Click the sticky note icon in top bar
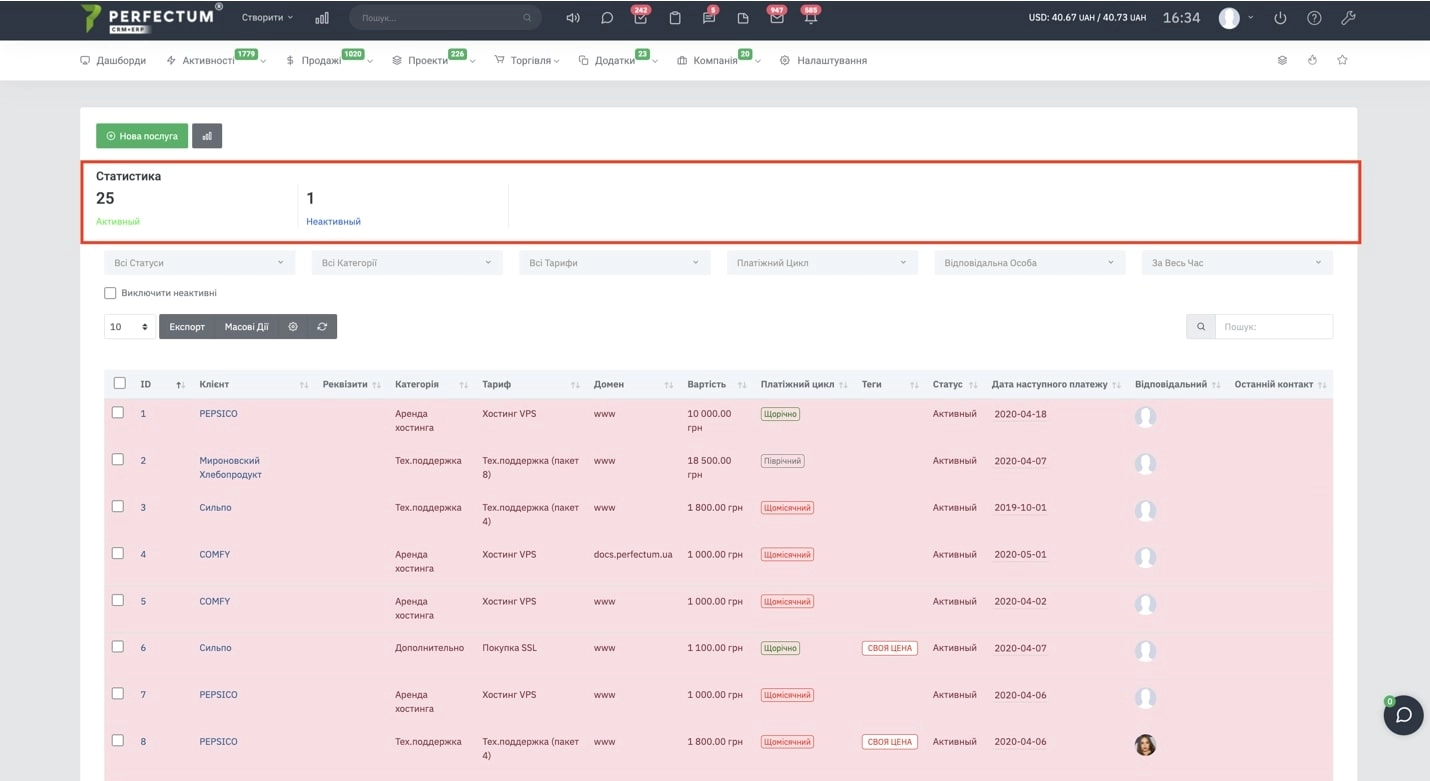The image size is (1430, 781). 743,18
